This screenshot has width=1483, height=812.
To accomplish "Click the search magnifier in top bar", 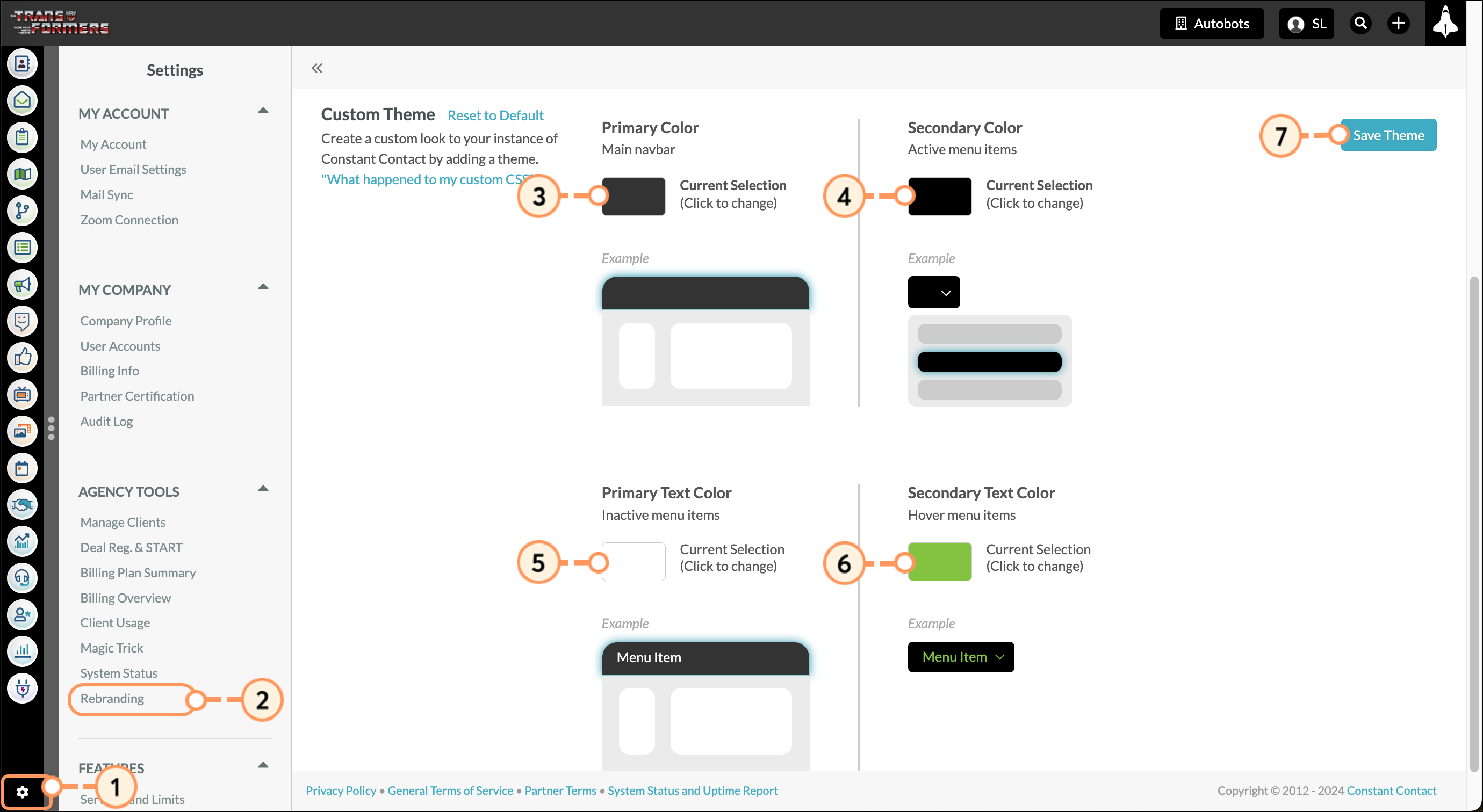I will click(x=1360, y=23).
